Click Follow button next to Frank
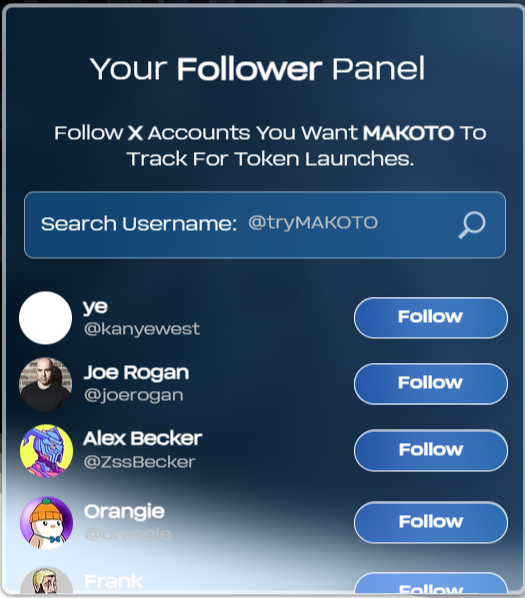The height and width of the screenshot is (598, 525). tap(431, 584)
